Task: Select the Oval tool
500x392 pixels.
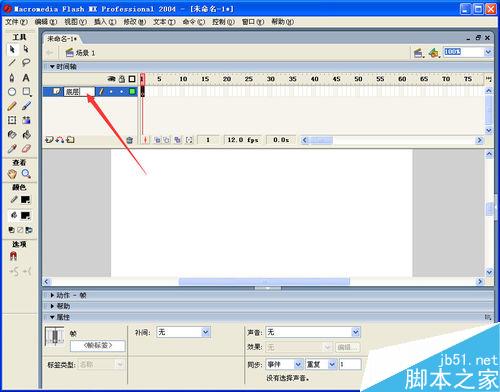Action: (x=12, y=92)
